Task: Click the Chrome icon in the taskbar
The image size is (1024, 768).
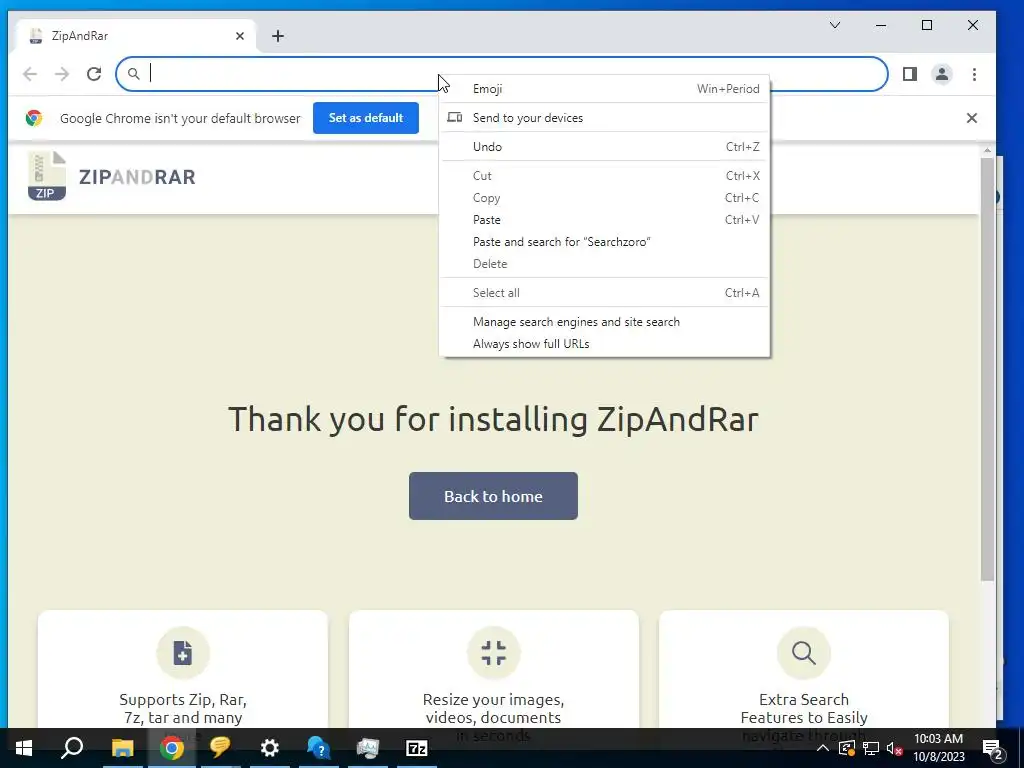Action: click(x=172, y=748)
